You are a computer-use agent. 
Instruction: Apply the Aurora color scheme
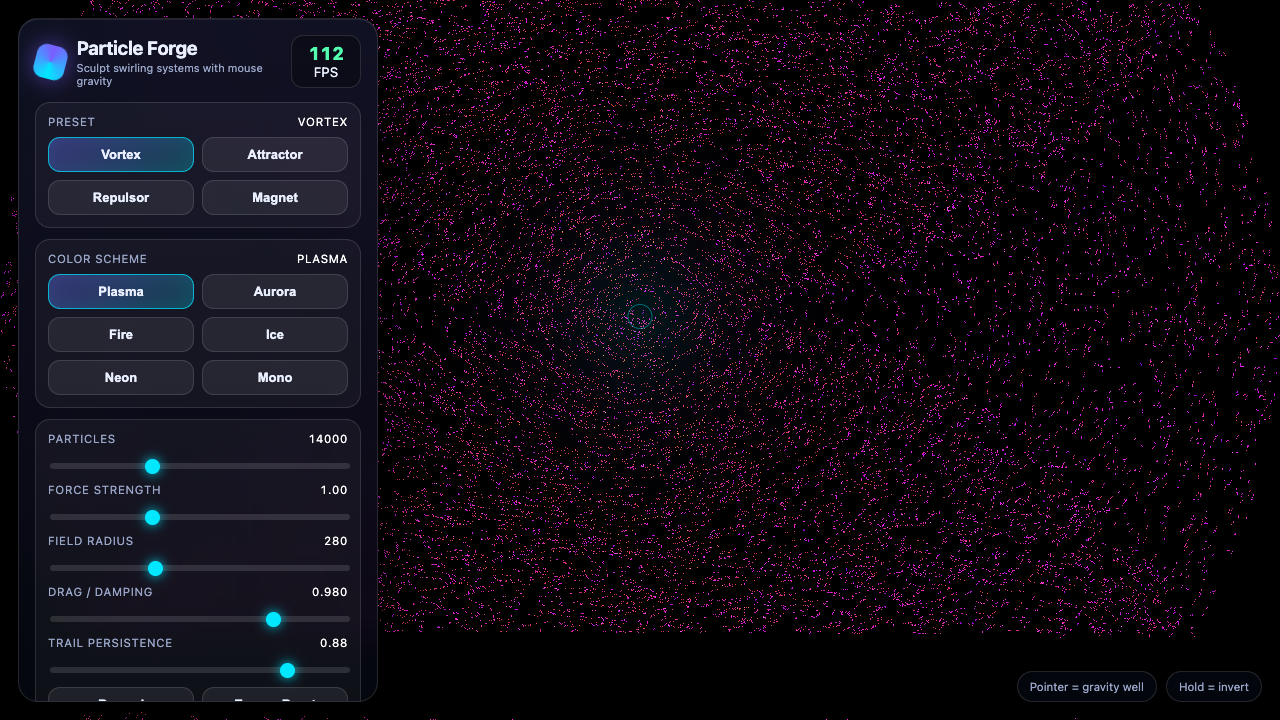pos(275,292)
